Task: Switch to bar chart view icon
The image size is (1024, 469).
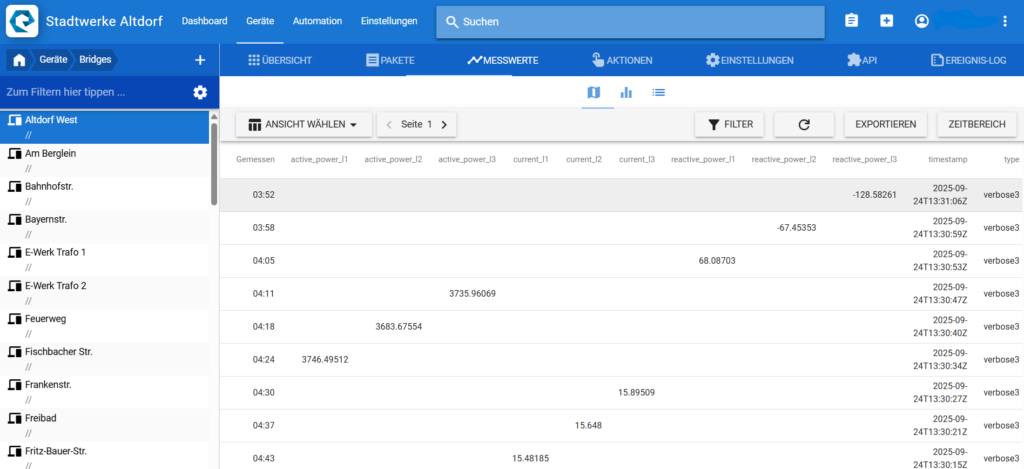Action: [626, 92]
